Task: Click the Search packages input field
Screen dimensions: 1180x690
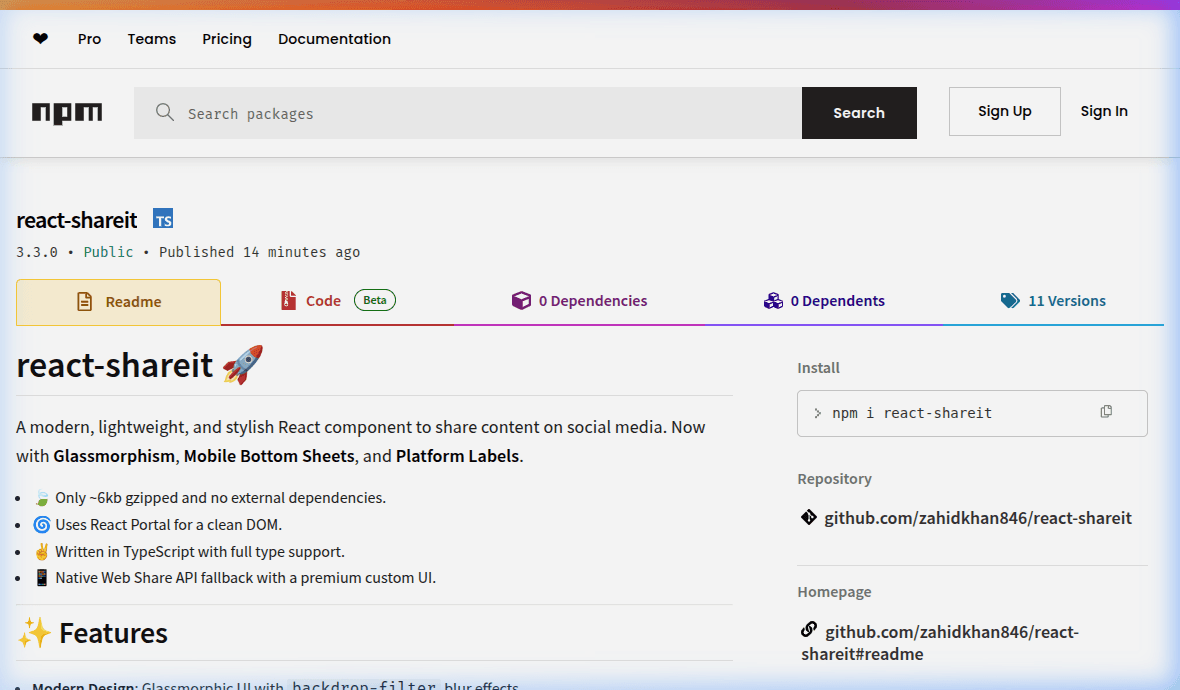Action: pyautogui.click(x=400, y=112)
